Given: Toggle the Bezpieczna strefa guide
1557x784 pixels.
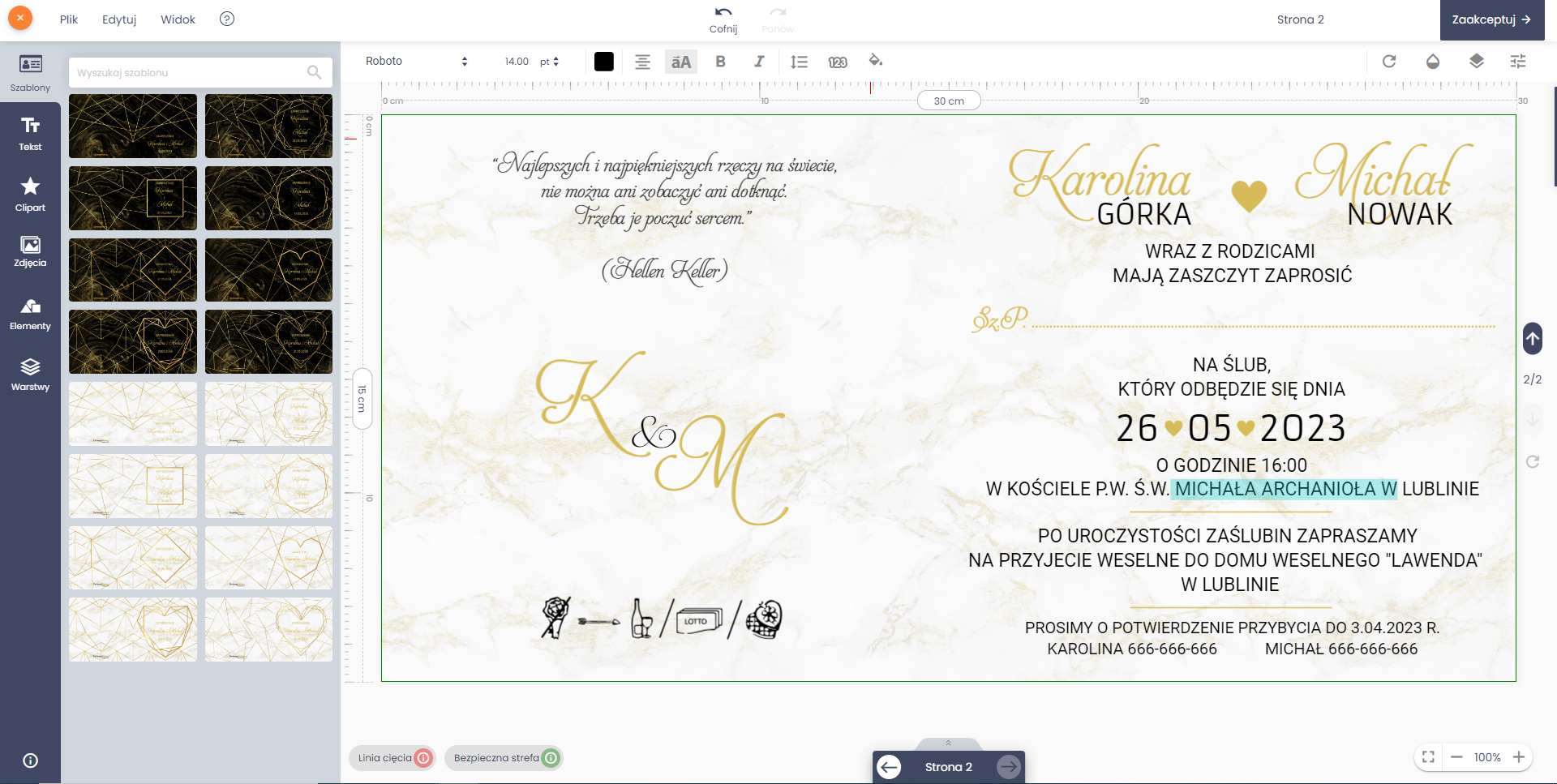Looking at the screenshot, I should pos(504,758).
